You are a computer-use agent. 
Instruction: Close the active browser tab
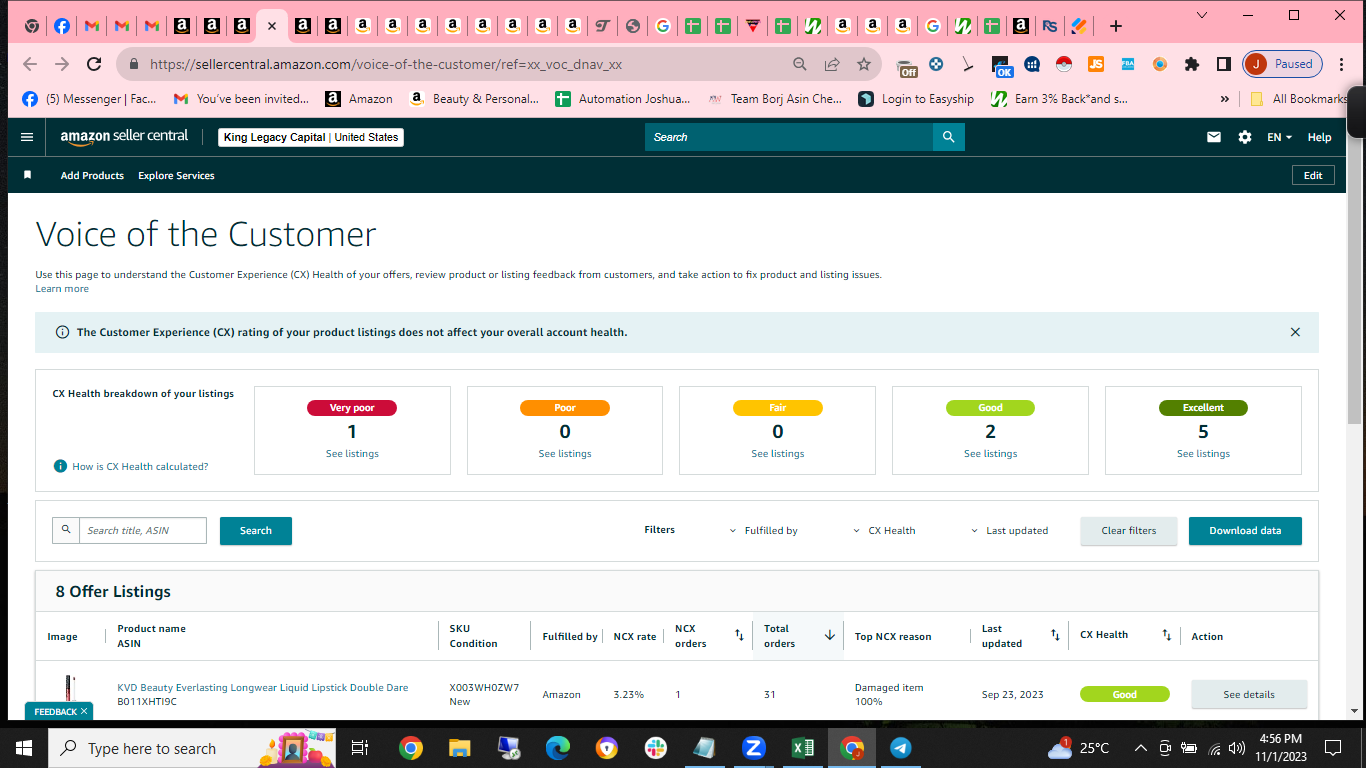click(271, 26)
